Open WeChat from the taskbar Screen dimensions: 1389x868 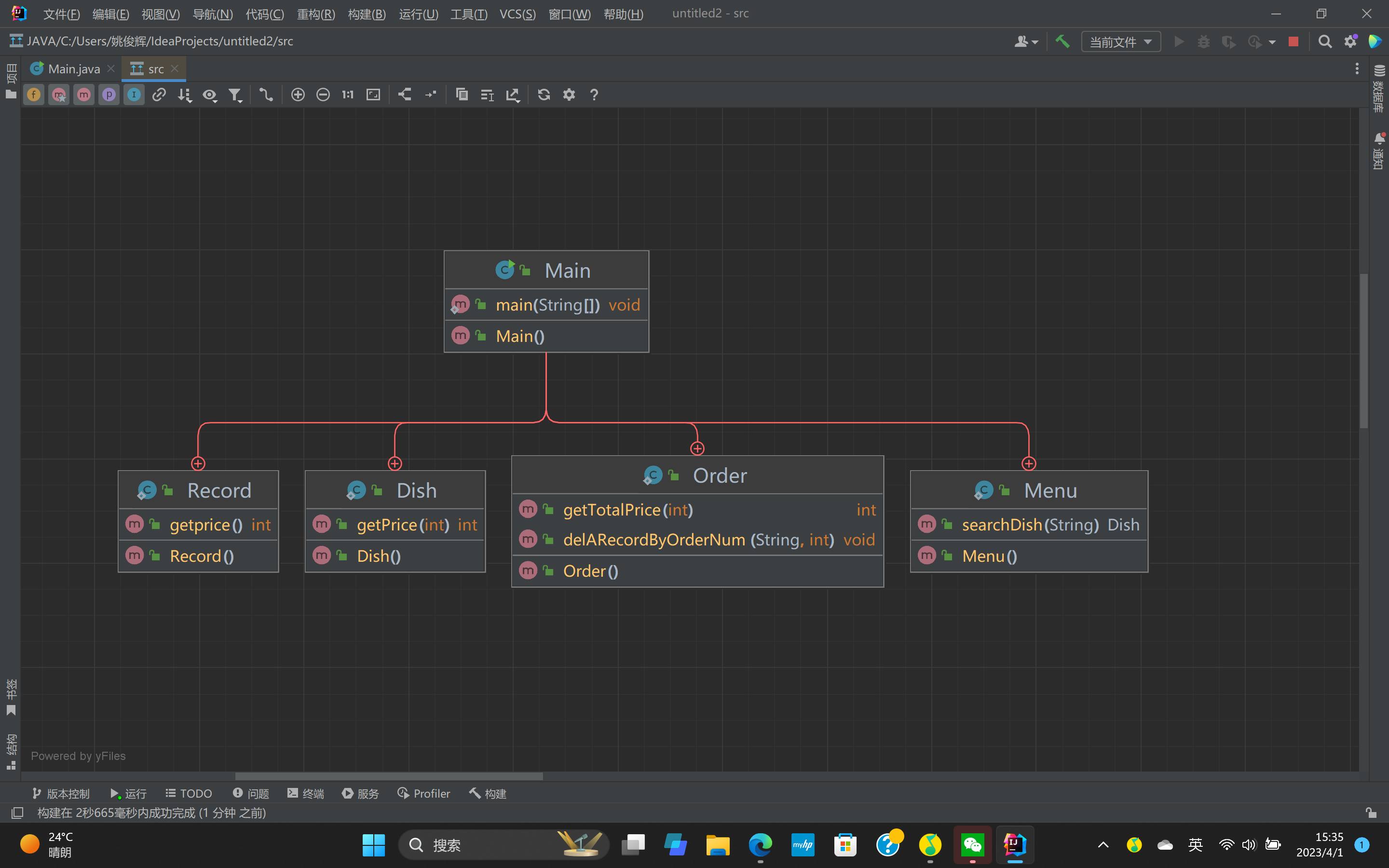[x=972, y=844]
